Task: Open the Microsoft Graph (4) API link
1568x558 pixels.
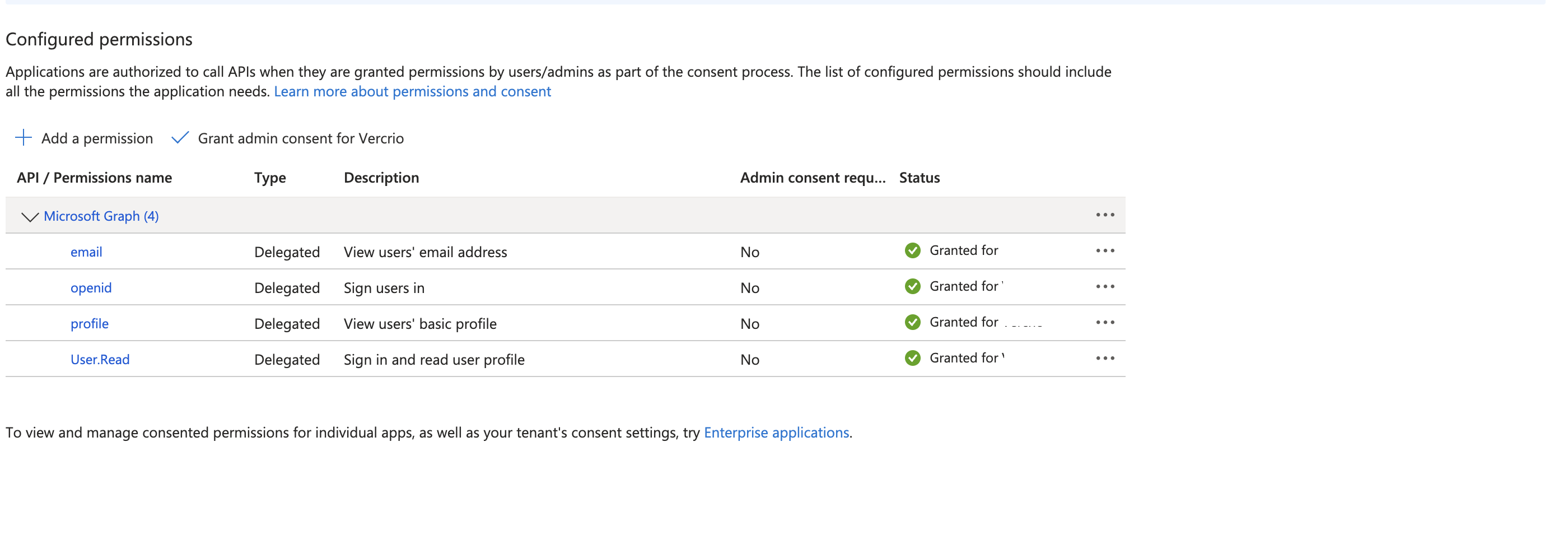Action: coord(101,216)
